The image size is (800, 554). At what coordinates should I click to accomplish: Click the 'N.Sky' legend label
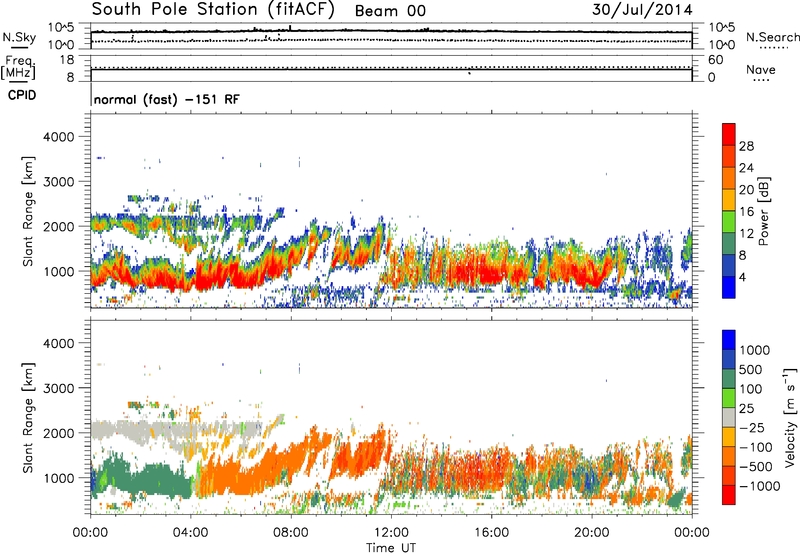coord(19,37)
